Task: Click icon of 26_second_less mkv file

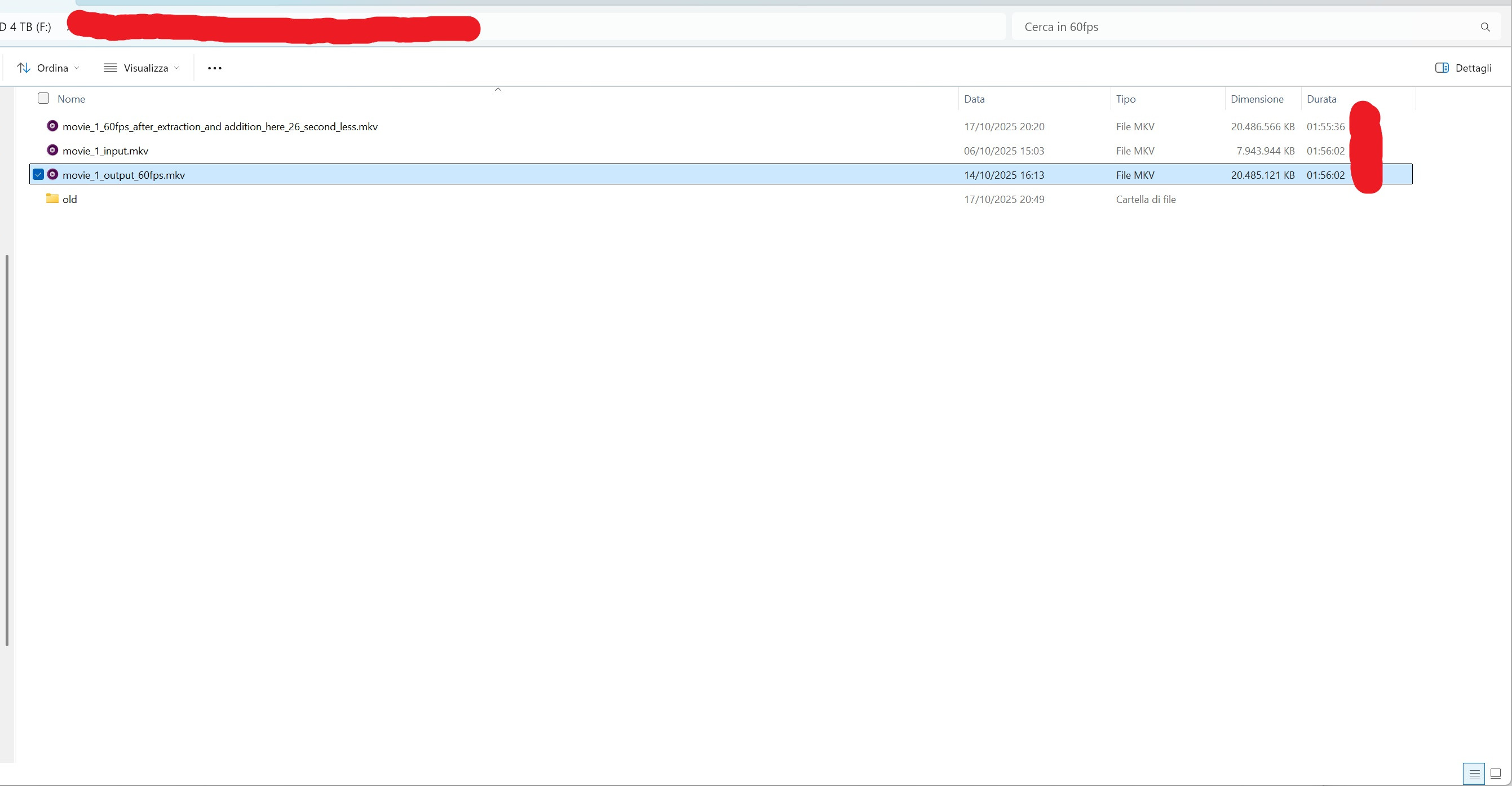Action: [x=52, y=126]
